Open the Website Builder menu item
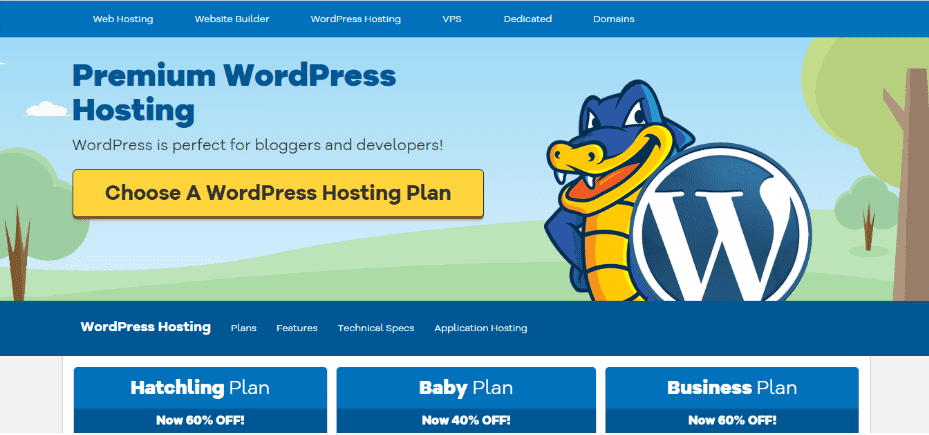Image resolution: width=929 pixels, height=435 pixels. pyautogui.click(x=232, y=19)
